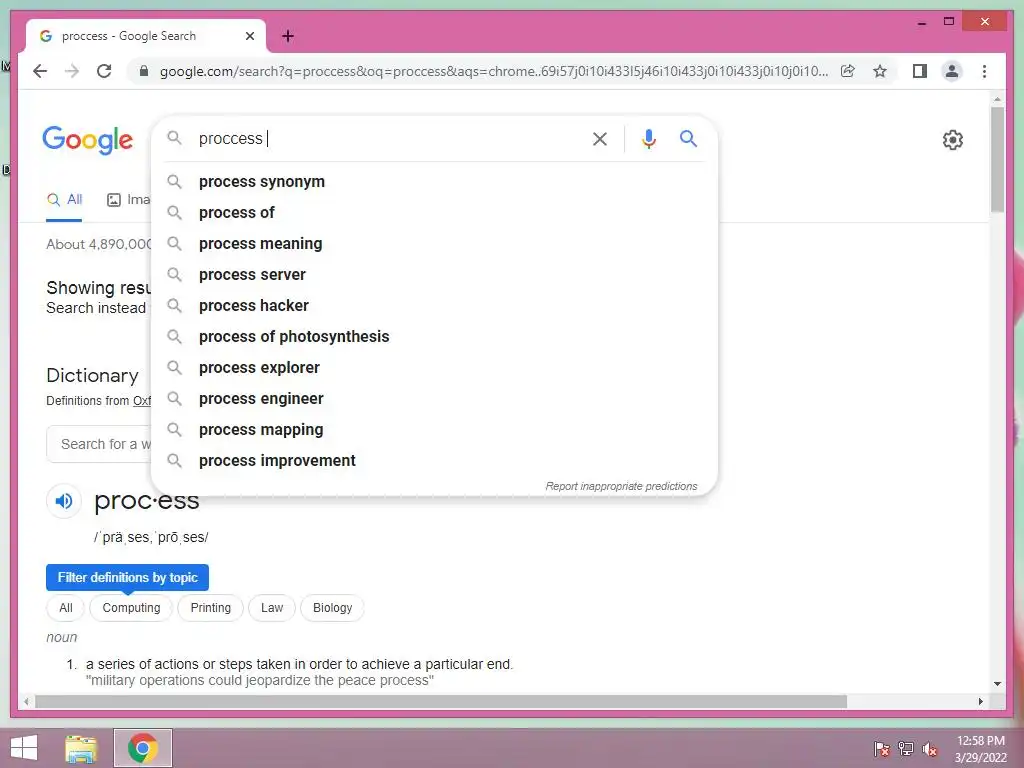Clear the search box text
This screenshot has height=768, width=1024.
click(x=600, y=138)
